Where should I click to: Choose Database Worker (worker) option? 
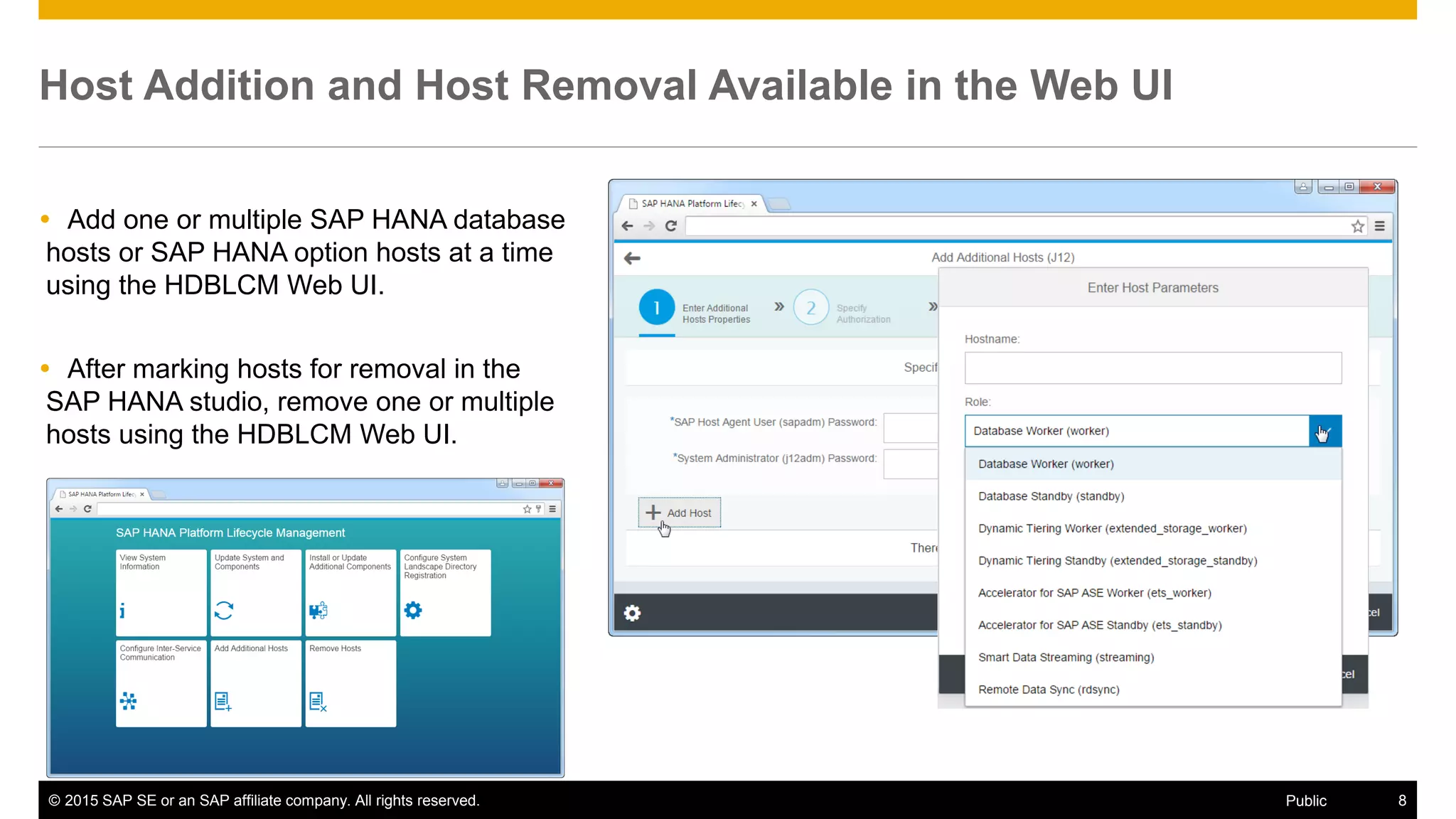tap(1153, 464)
